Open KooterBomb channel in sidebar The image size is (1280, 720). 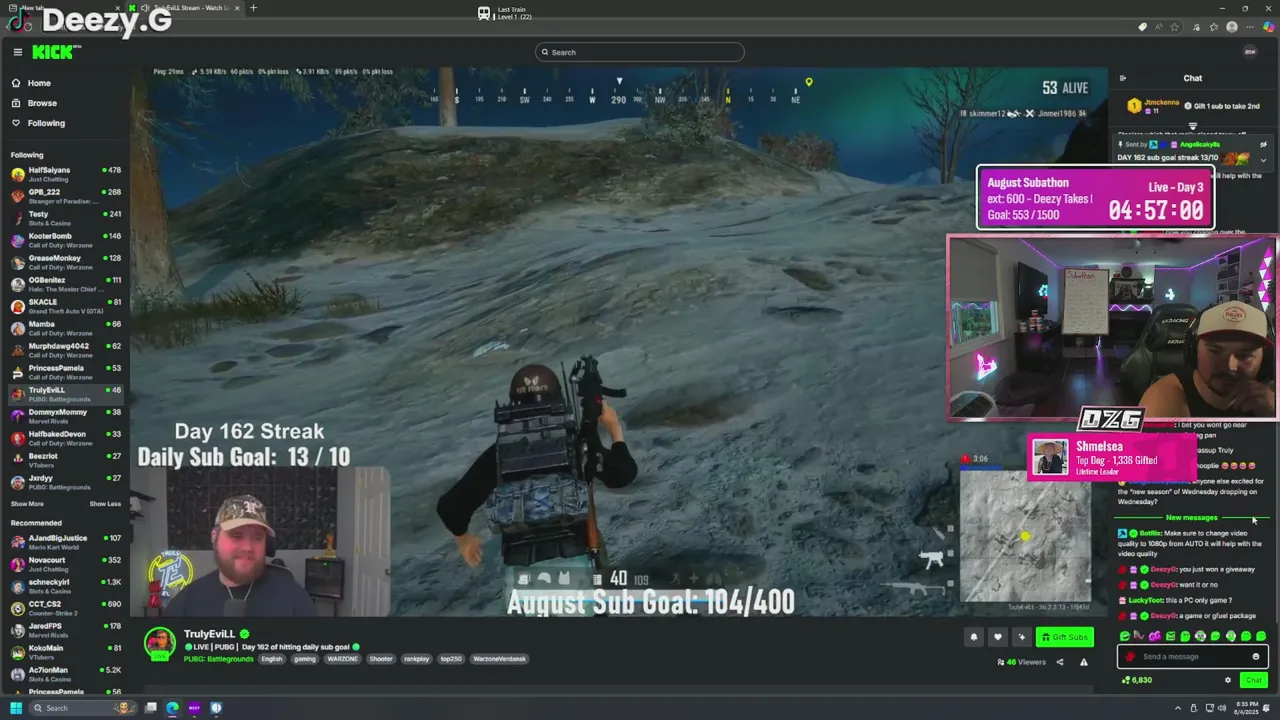[x=66, y=240]
